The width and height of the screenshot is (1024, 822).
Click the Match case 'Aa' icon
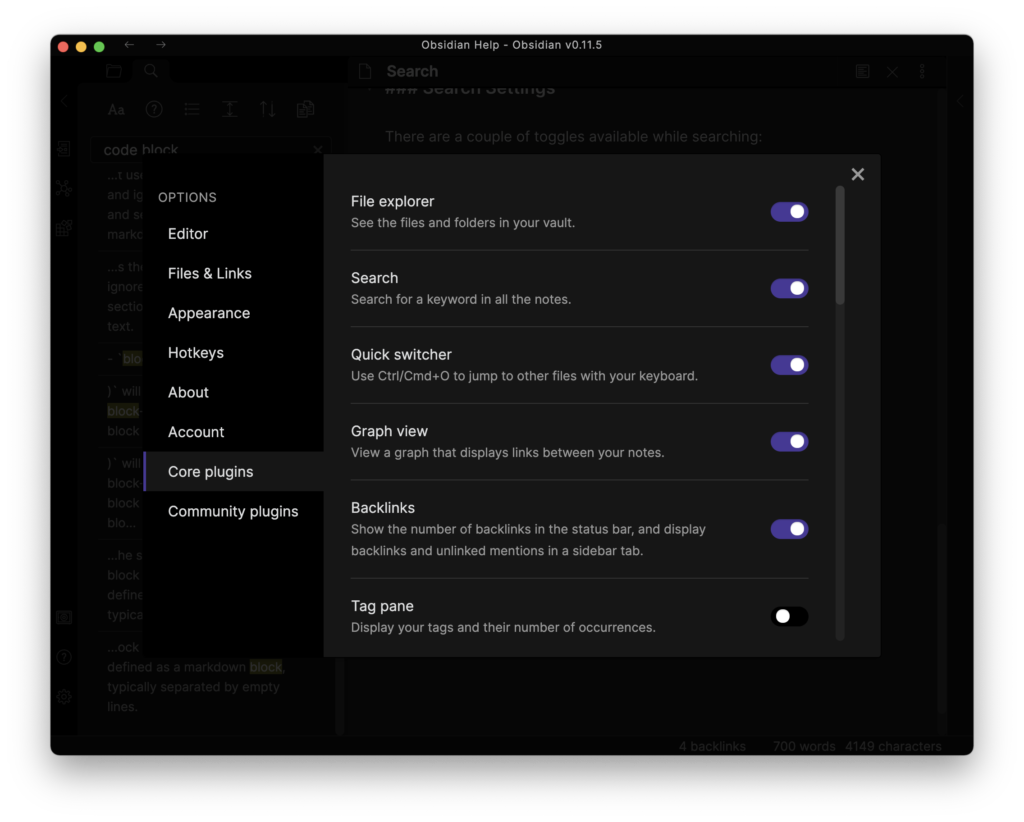pyautogui.click(x=116, y=110)
